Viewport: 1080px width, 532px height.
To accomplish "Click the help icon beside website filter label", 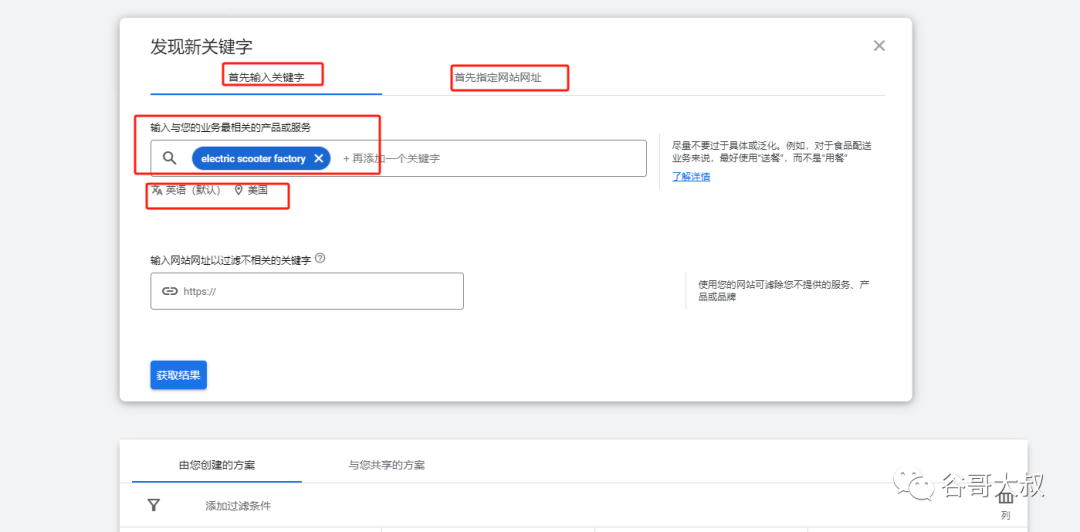I will 320,259.
